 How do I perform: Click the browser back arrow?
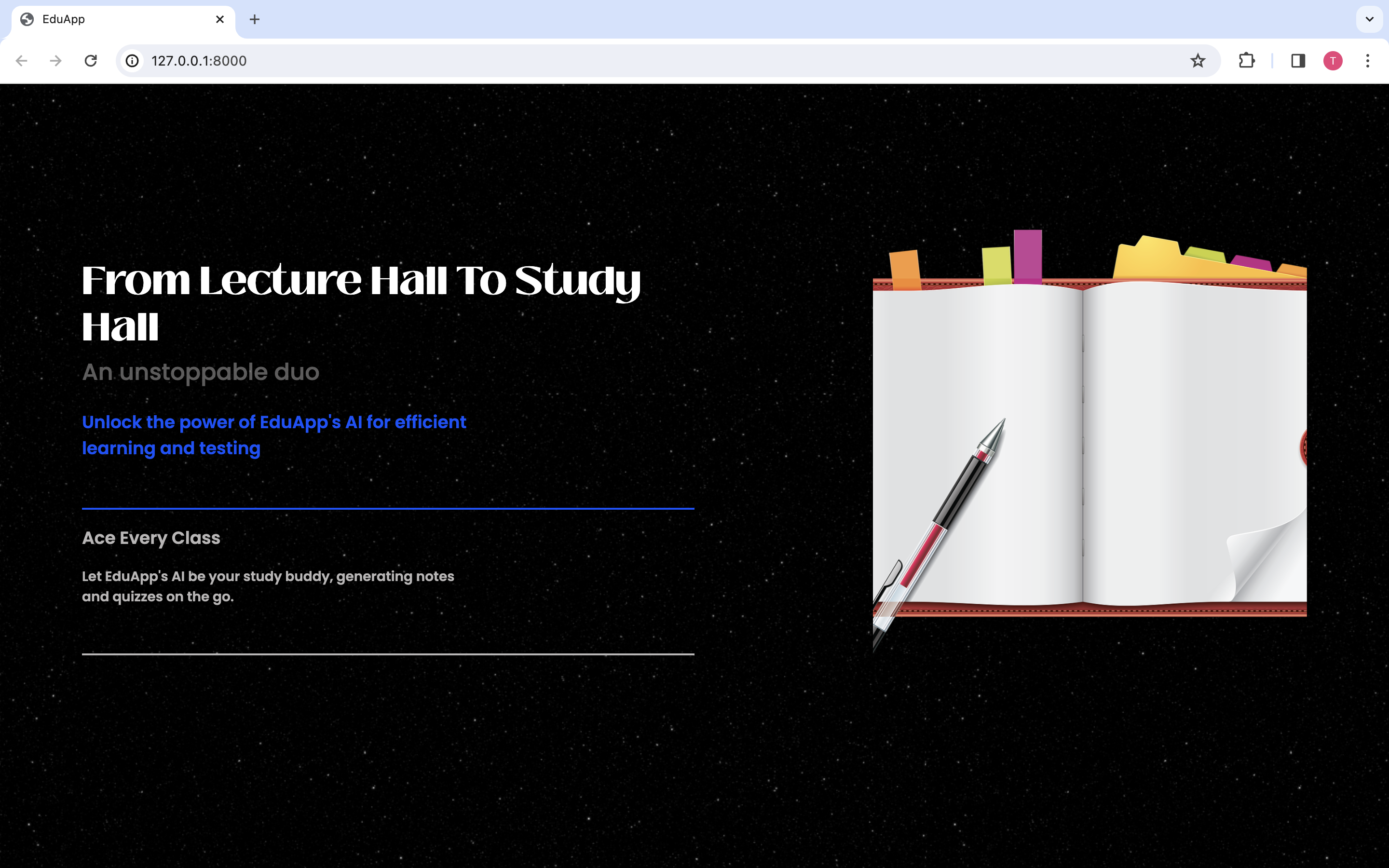click(22, 61)
